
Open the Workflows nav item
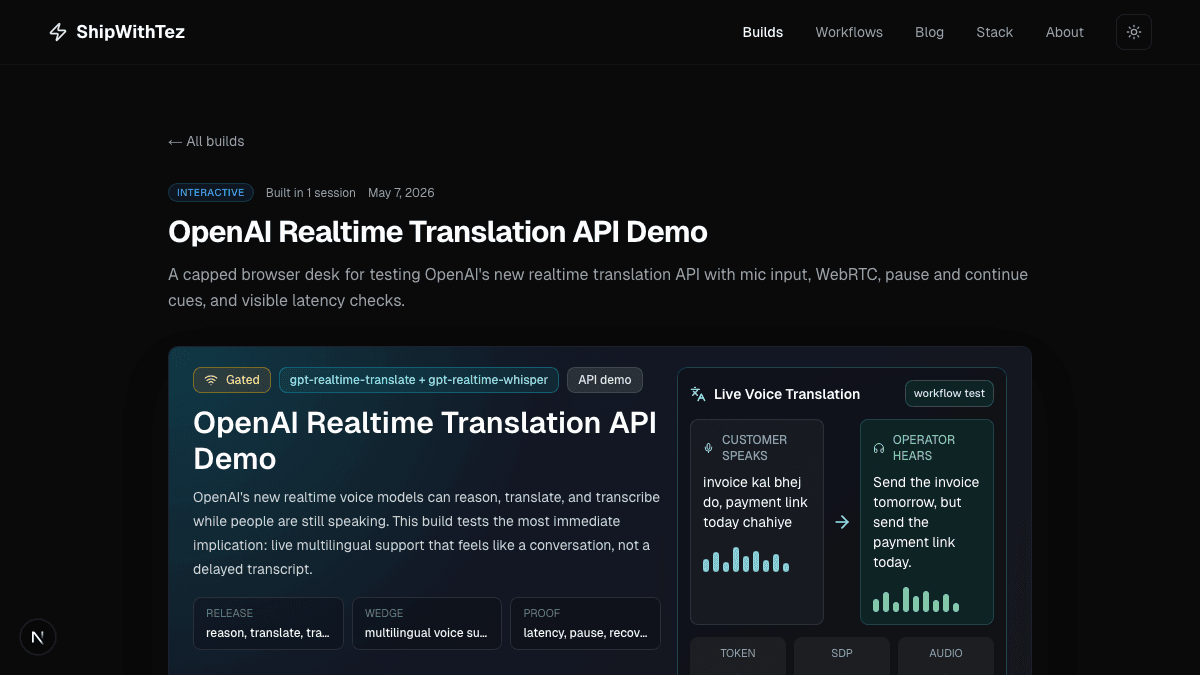pos(849,32)
